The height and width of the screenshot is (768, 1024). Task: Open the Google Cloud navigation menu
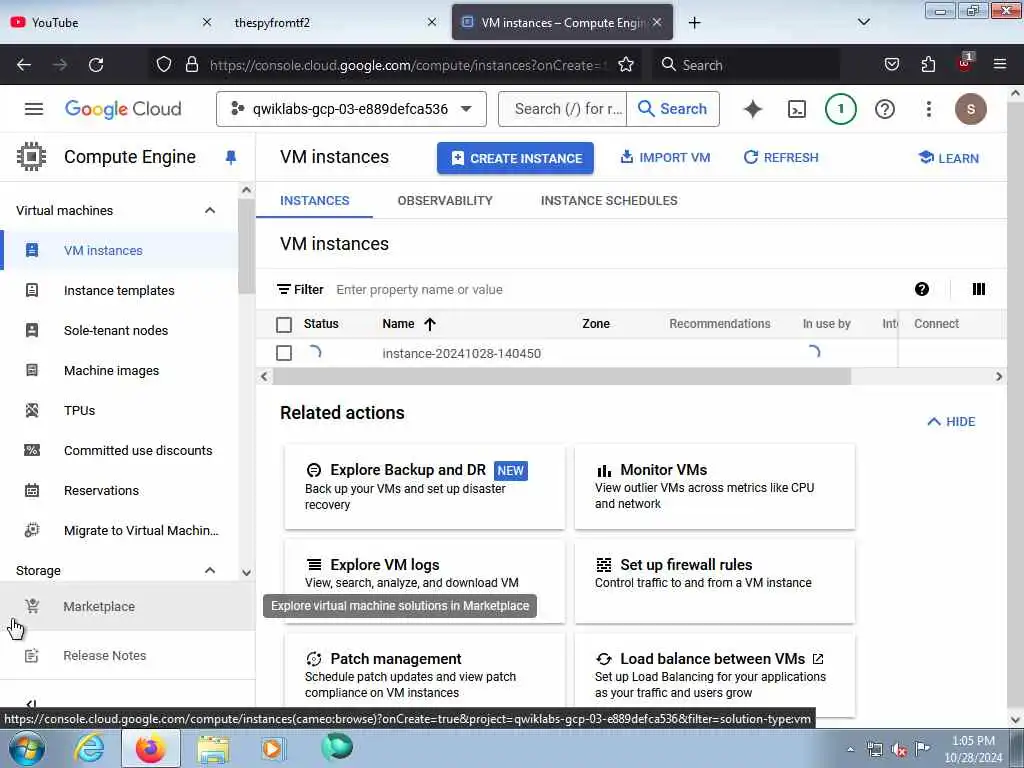point(34,109)
